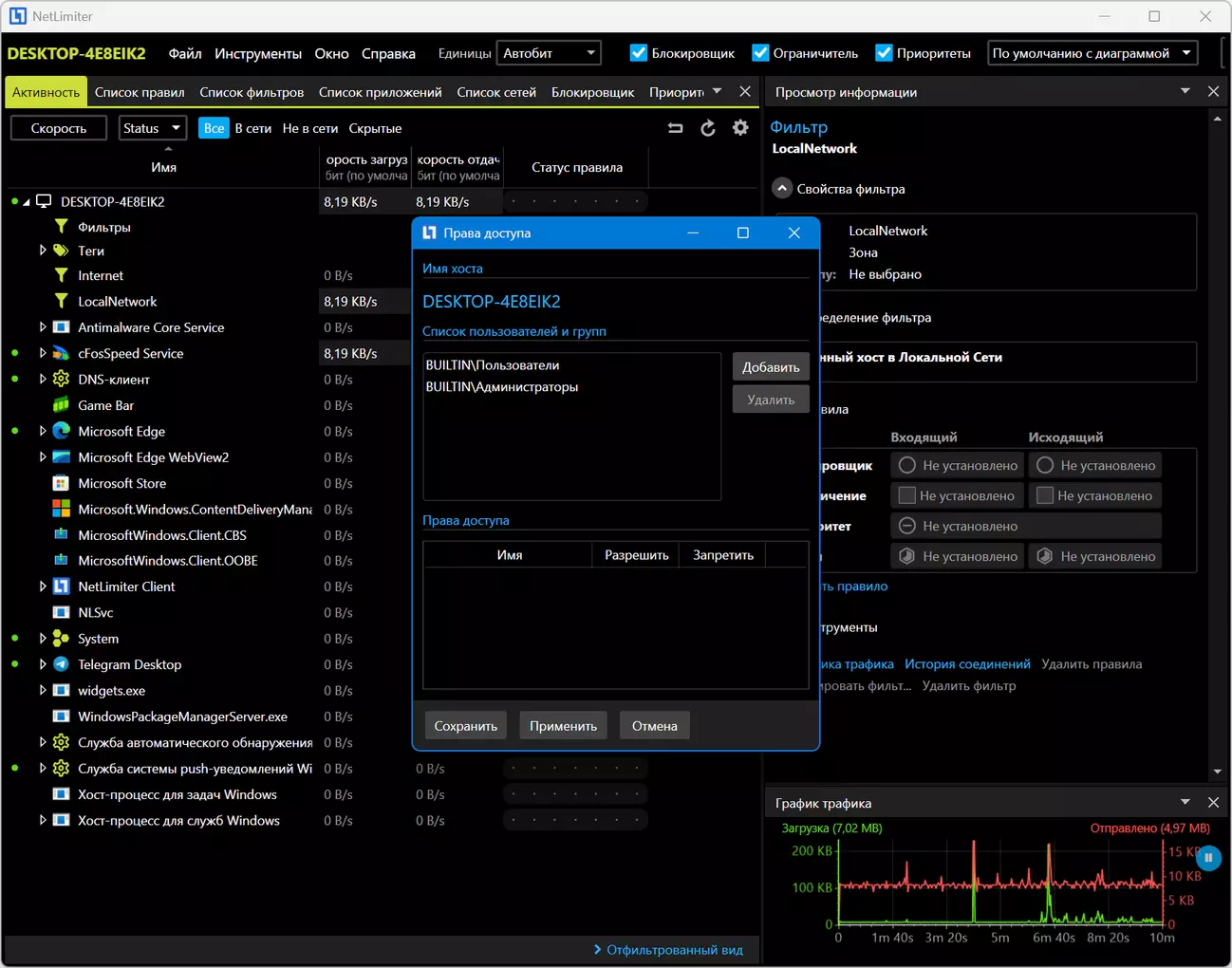Toggle the Приоритеты checkbox
Image resolution: width=1232 pixels, height=968 pixels.
[x=884, y=53]
